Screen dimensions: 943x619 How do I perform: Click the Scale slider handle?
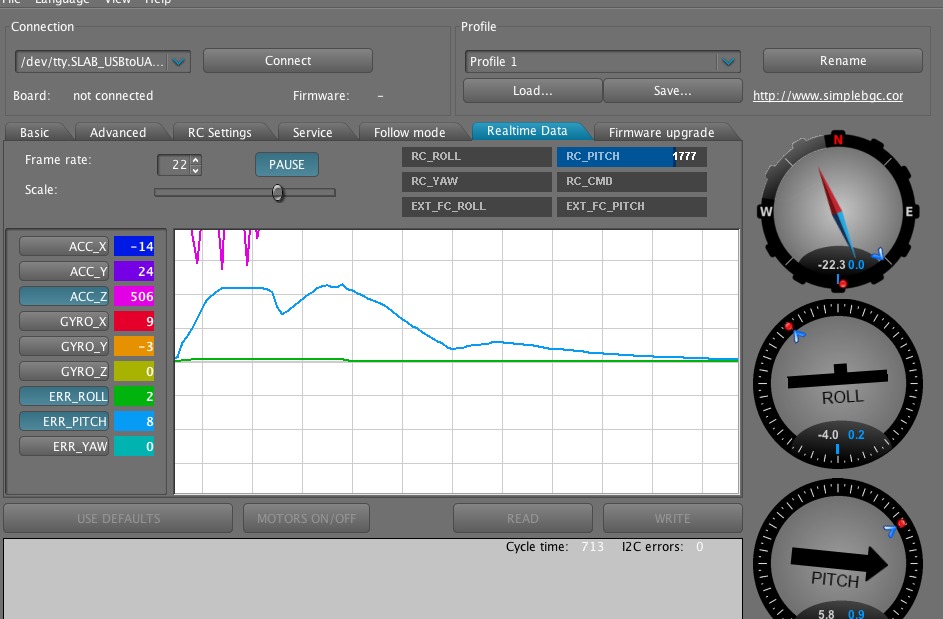click(277, 192)
